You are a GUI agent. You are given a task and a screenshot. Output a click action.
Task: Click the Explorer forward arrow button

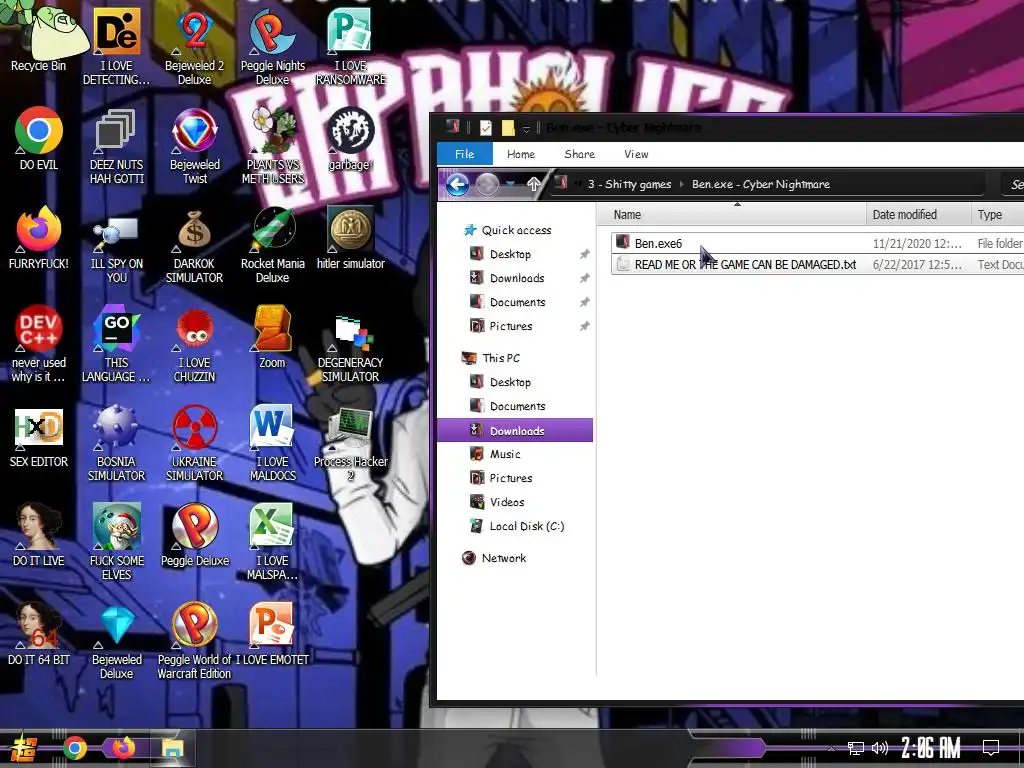point(487,185)
